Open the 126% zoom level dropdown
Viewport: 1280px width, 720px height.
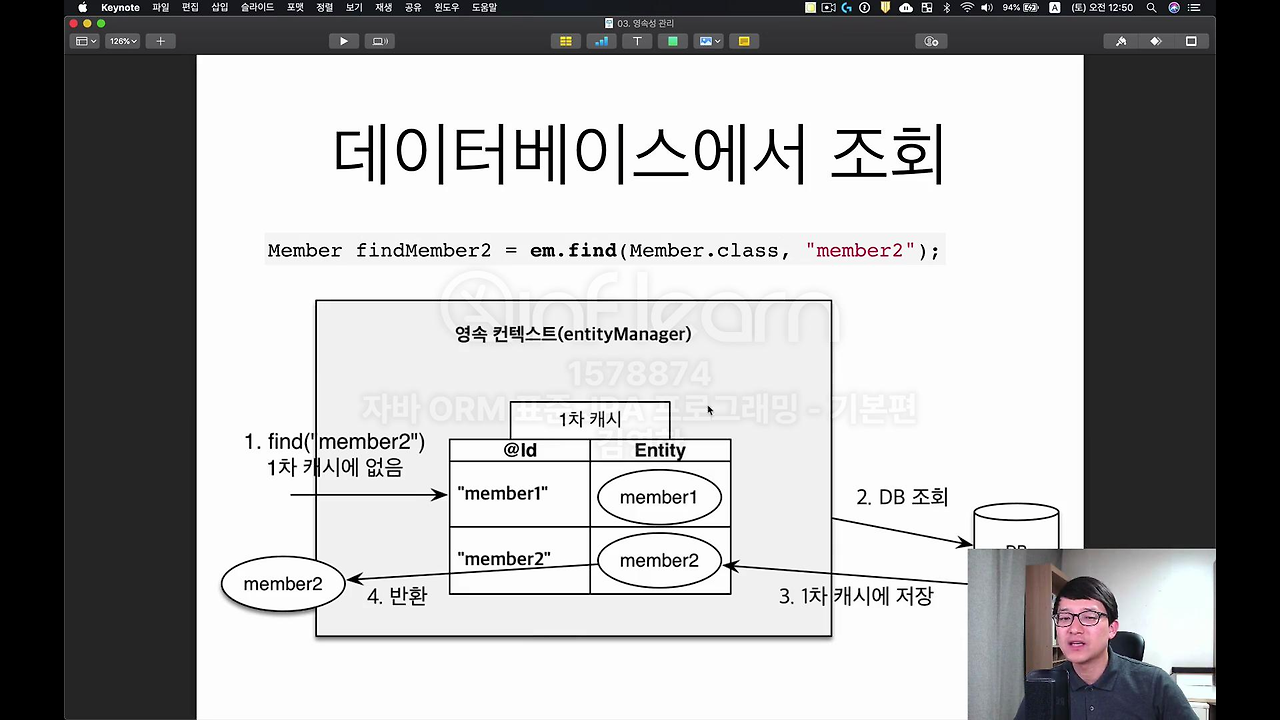pos(123,41)
